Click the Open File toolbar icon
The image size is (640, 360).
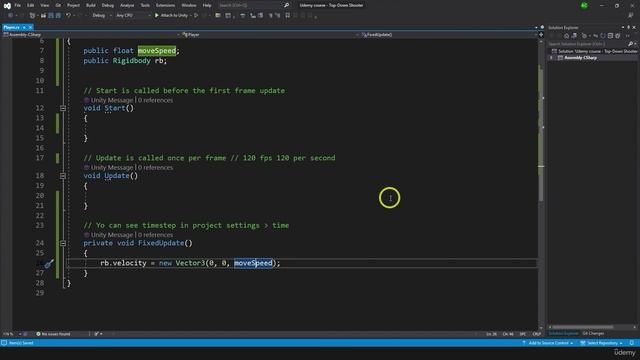click(43, 15)
